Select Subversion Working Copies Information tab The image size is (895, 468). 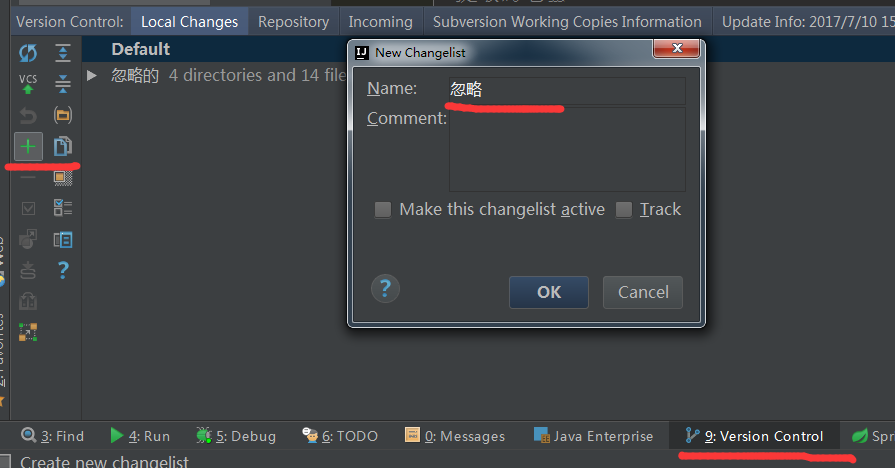[567, 22]
